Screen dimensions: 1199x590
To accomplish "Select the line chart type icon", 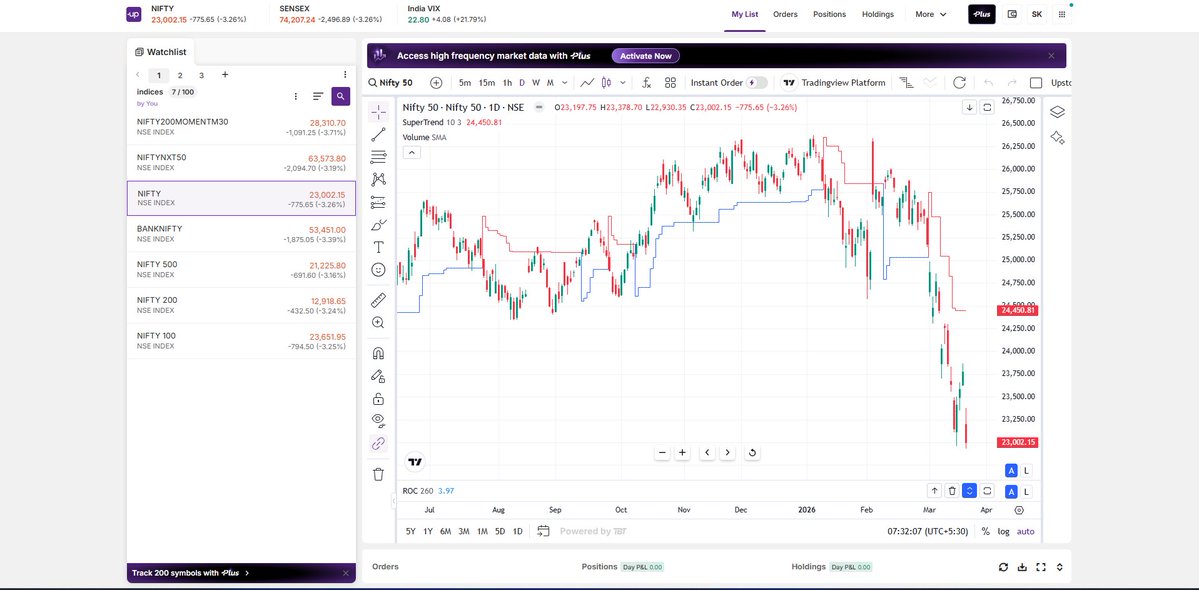I will tap(587, 83).
